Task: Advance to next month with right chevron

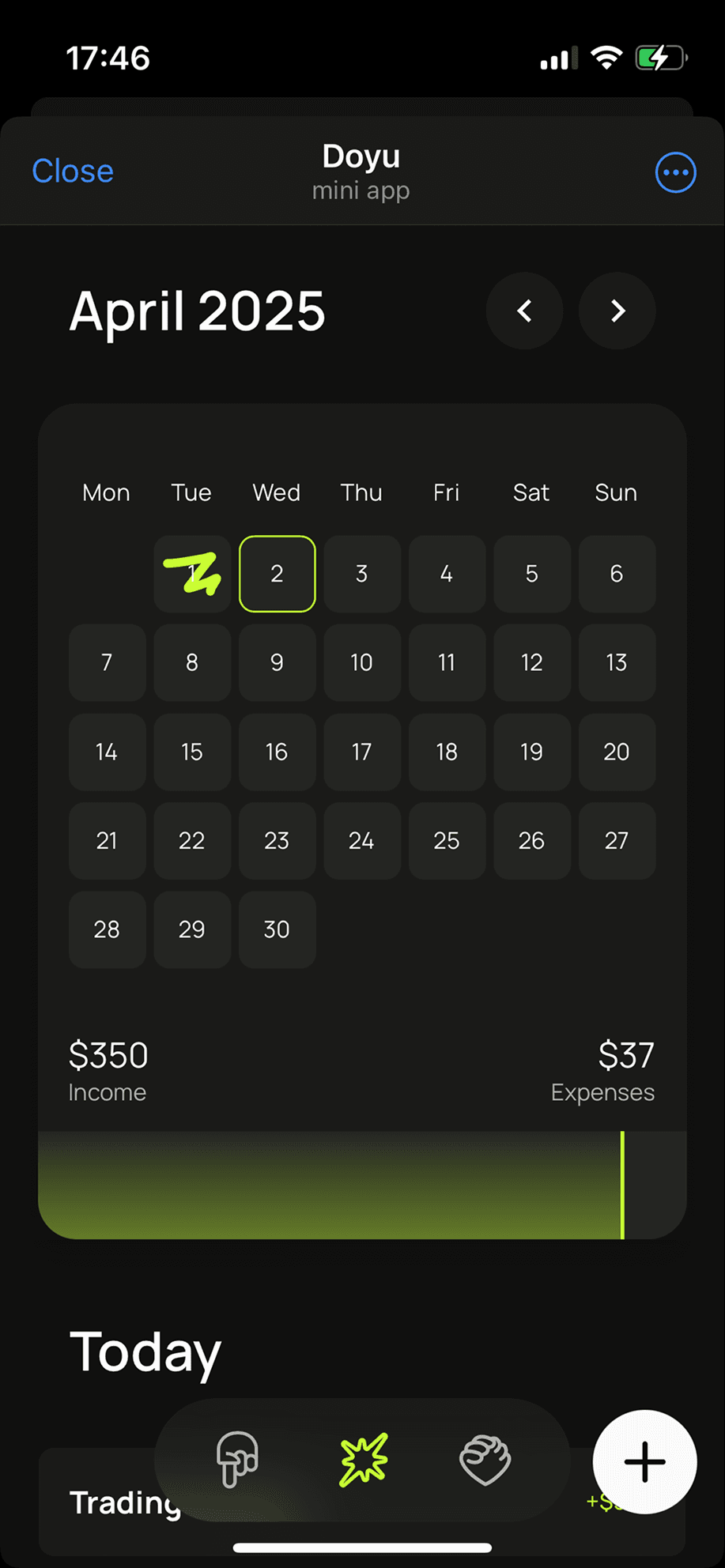Action: pos(617,311)
